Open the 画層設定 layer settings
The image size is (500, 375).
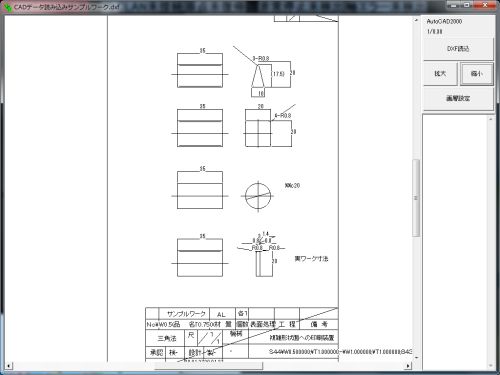458,98
